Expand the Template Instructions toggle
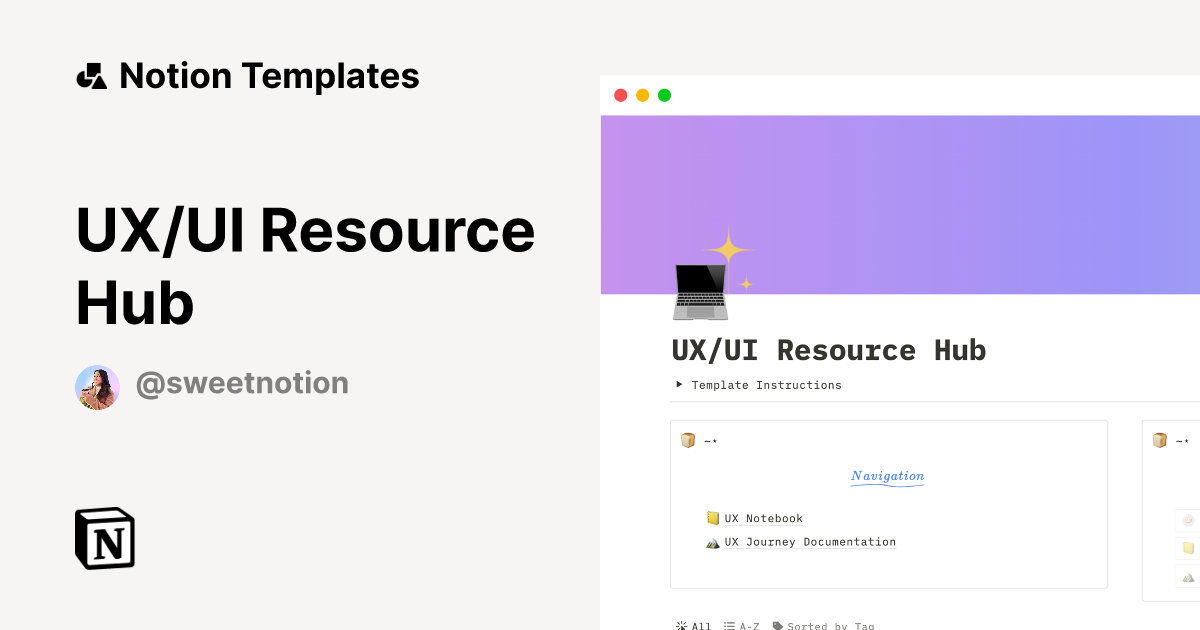The image size is (1200, 630). pos(766,385)
